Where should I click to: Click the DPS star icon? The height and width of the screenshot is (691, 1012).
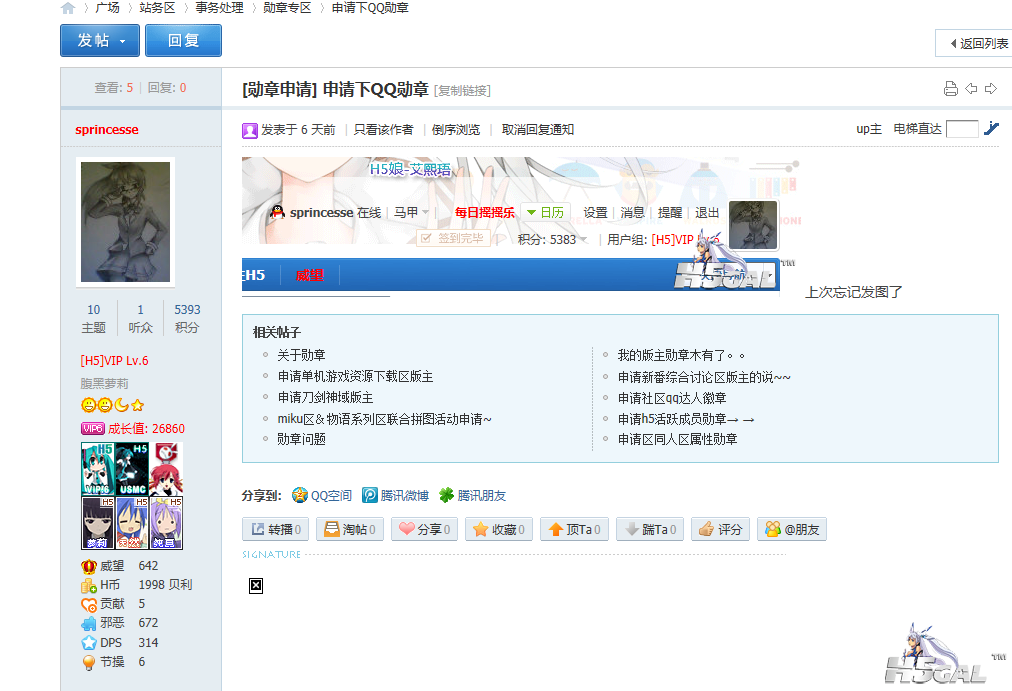(x=88, y=643)
